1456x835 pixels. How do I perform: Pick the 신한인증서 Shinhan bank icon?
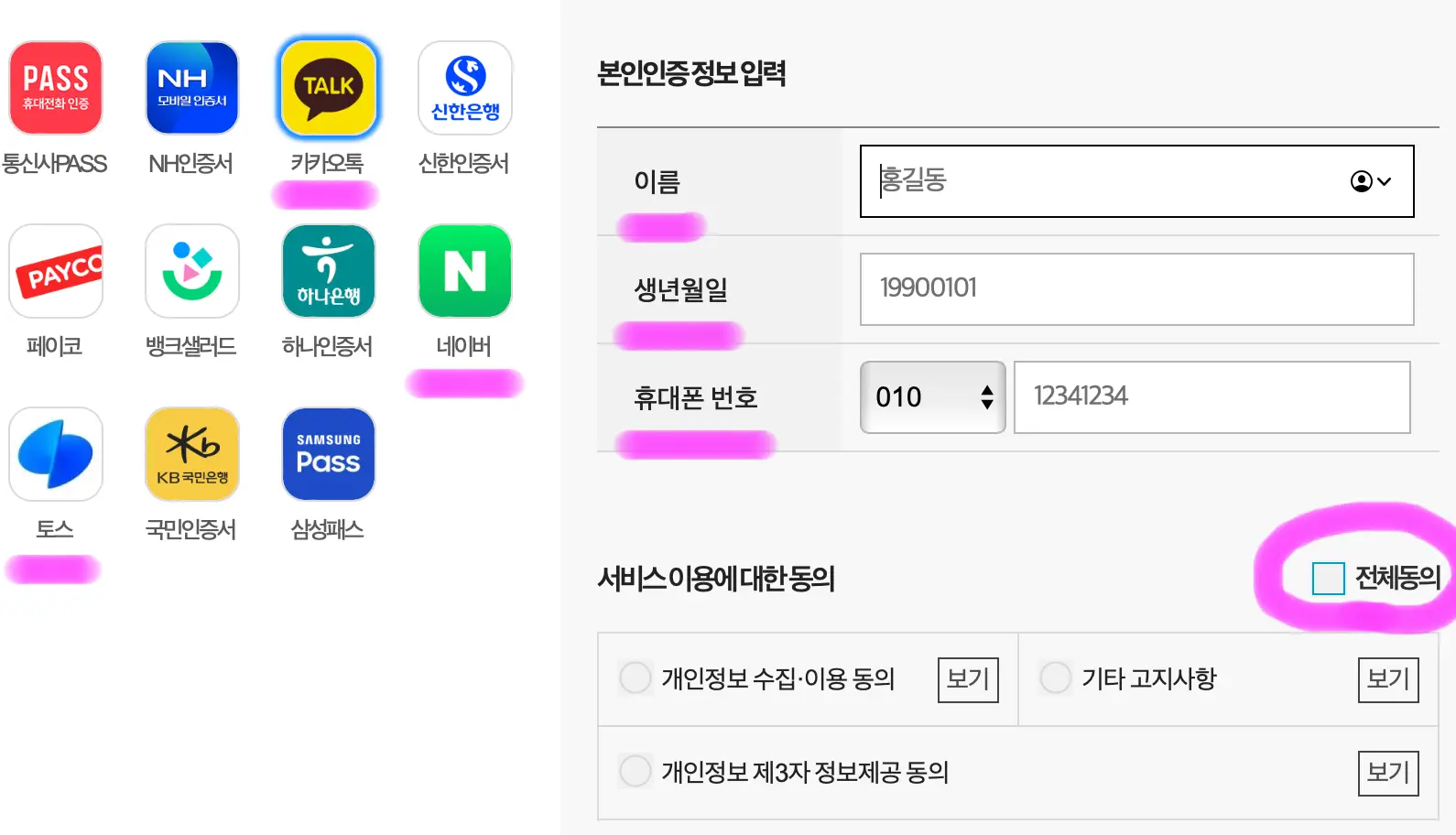click(x=464, y=88)
